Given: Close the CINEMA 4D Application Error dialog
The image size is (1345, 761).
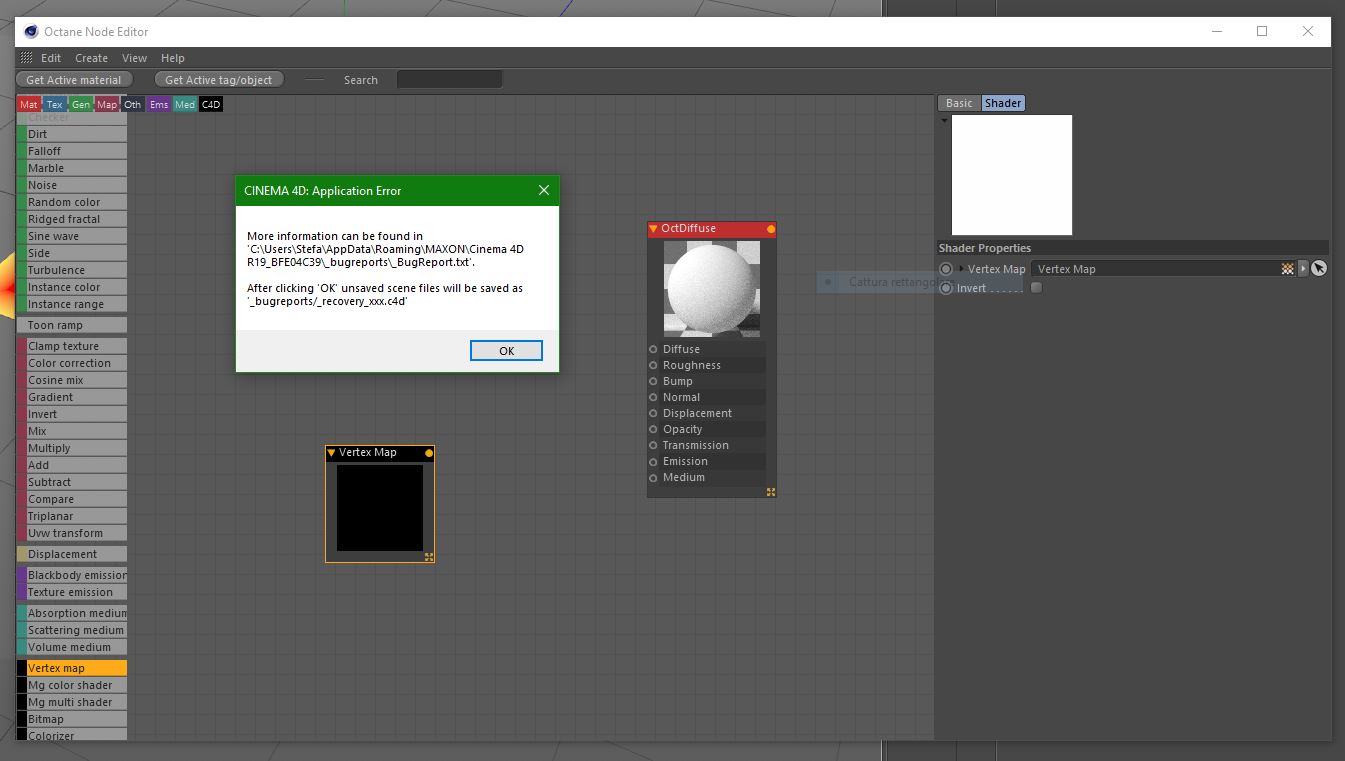Looking at the screenshot, I should 544,190.
